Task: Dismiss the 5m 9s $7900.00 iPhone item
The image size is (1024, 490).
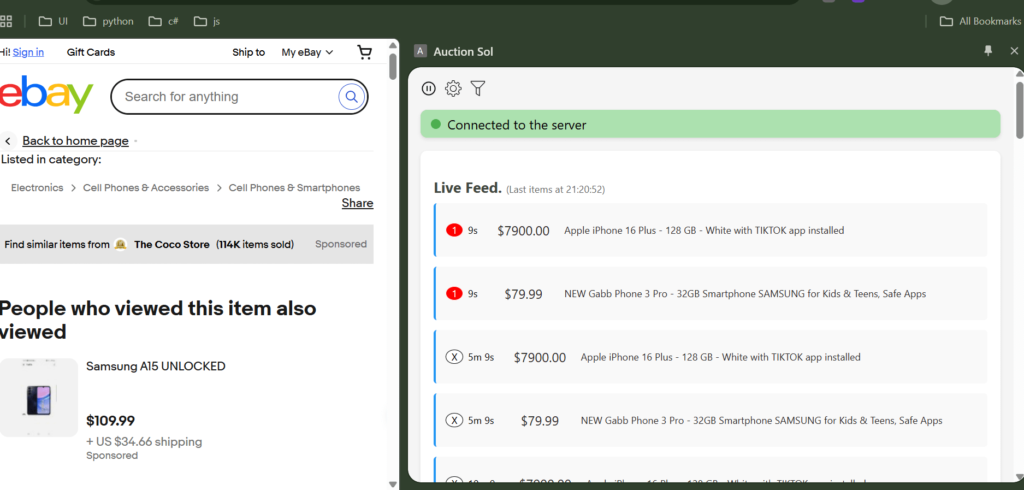Action: click(x=454, y=357)
